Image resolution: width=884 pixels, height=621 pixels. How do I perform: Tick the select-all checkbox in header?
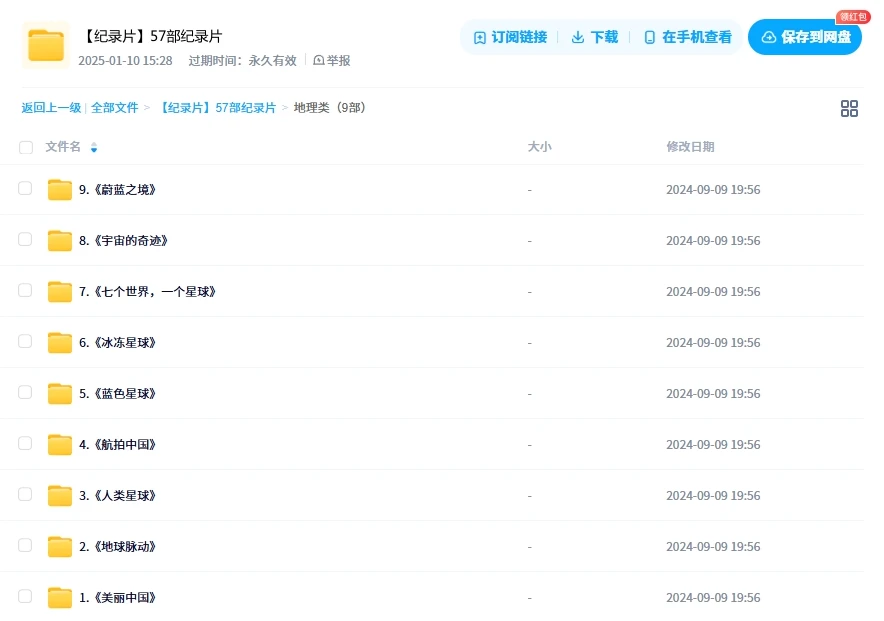(x=26, y=148)
